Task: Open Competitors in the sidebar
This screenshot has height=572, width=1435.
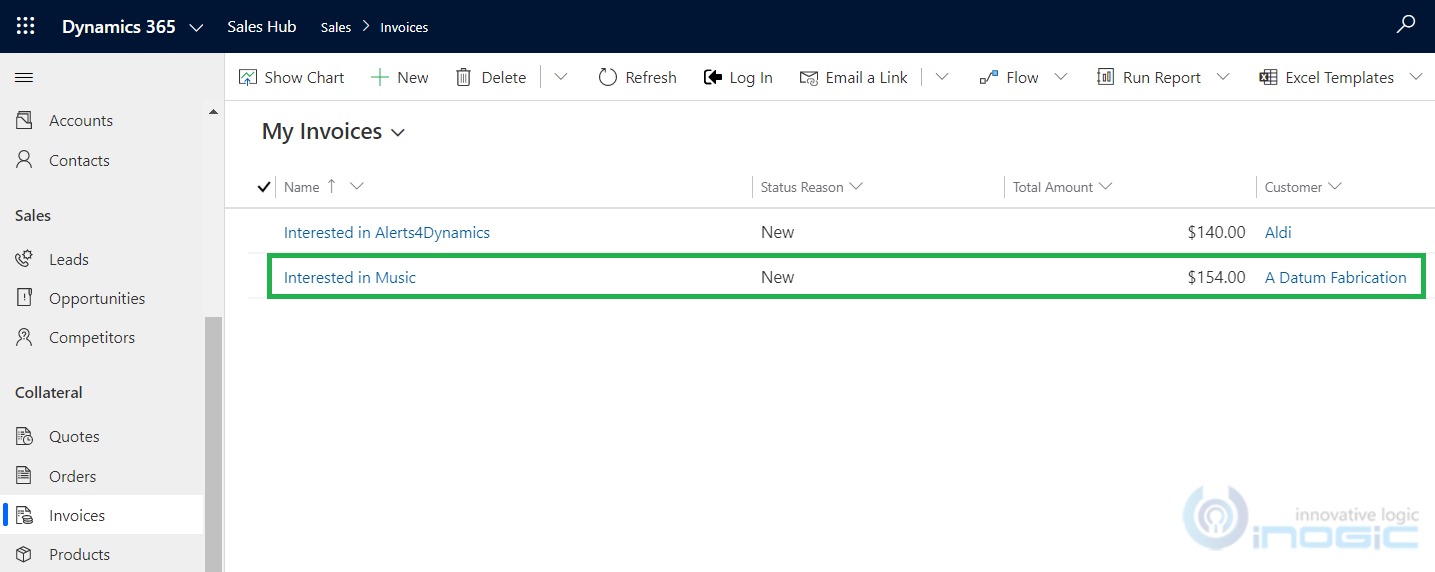Action: (x=92, y=337)
